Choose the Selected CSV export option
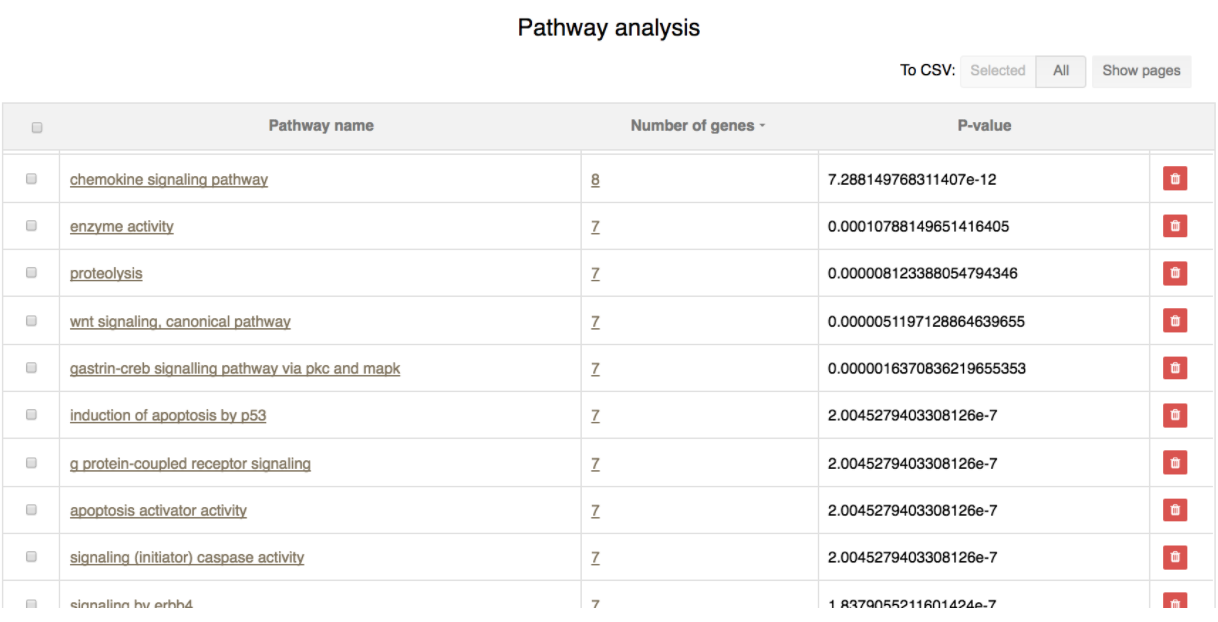Viewport: 1218px width, 622px height. [997, 71]
